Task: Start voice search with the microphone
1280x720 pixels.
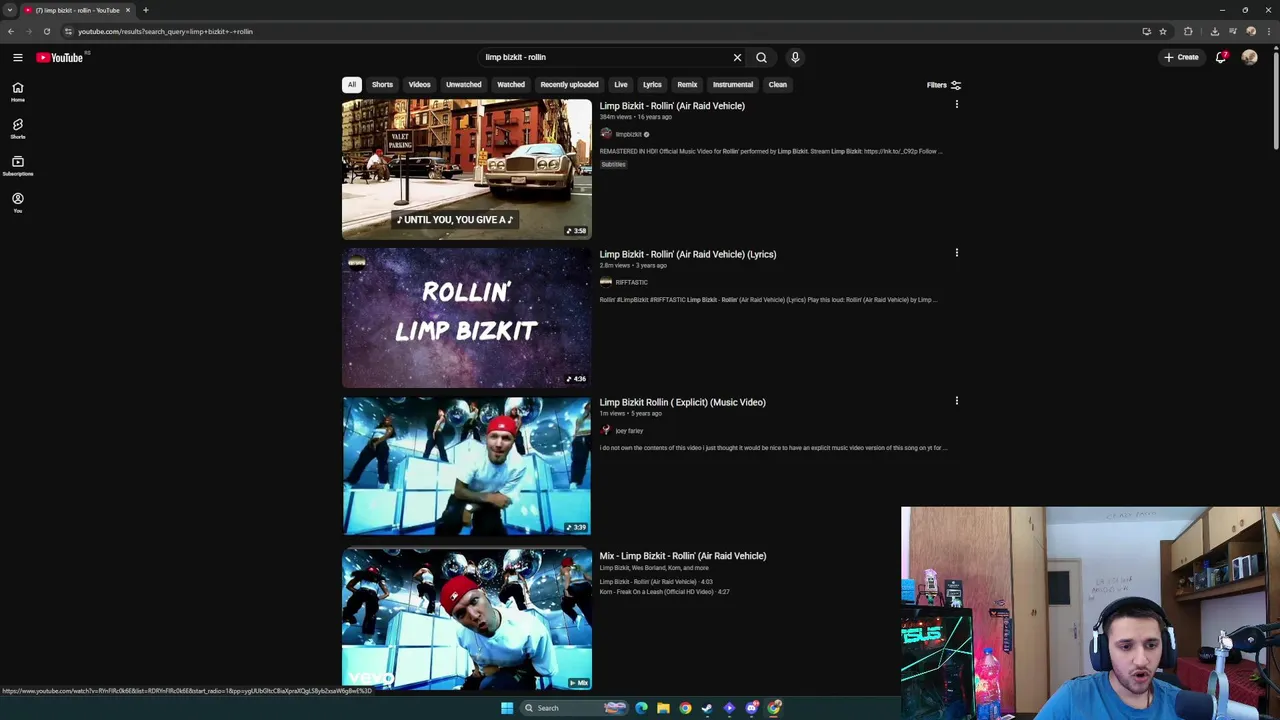Action: point(795,57)
